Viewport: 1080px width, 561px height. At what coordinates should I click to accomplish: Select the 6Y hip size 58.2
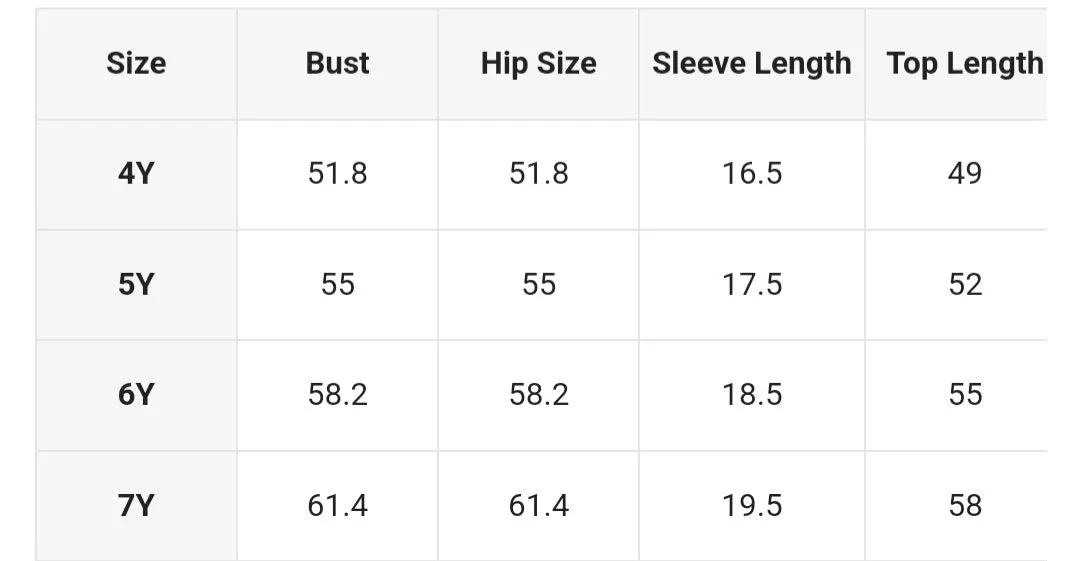click(539, 395)
